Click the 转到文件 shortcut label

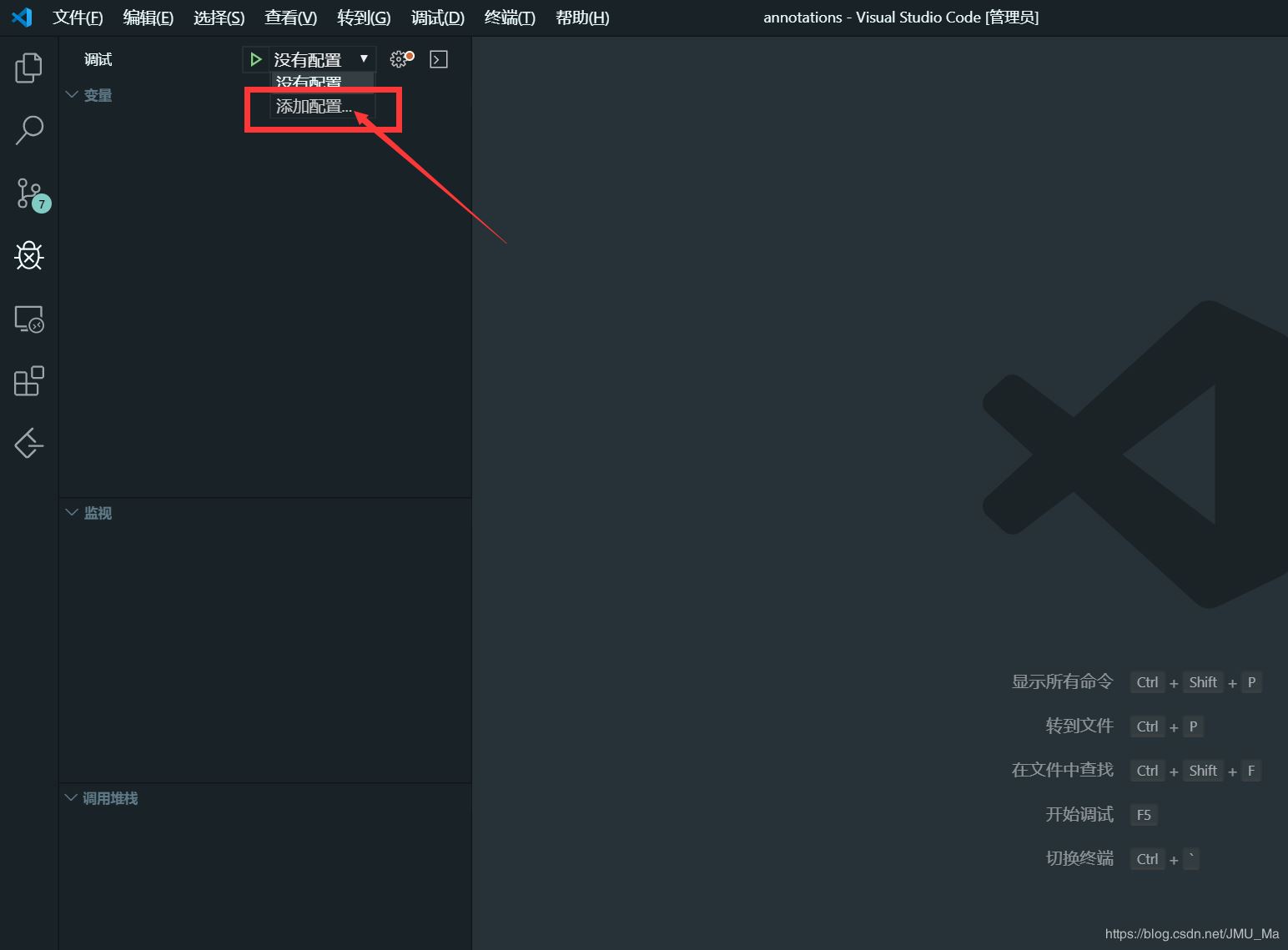(x=1079, y=726)
